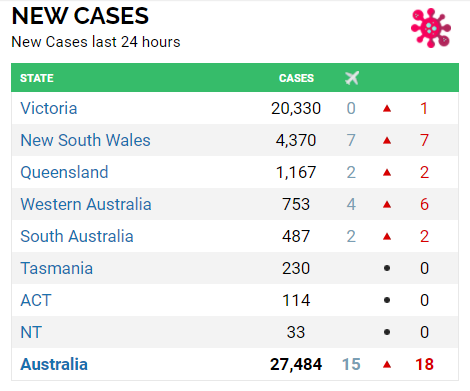Viewport: 470px width, 391px height.
Task: Click New South Wales red up arrow
Action: (387, 140)
